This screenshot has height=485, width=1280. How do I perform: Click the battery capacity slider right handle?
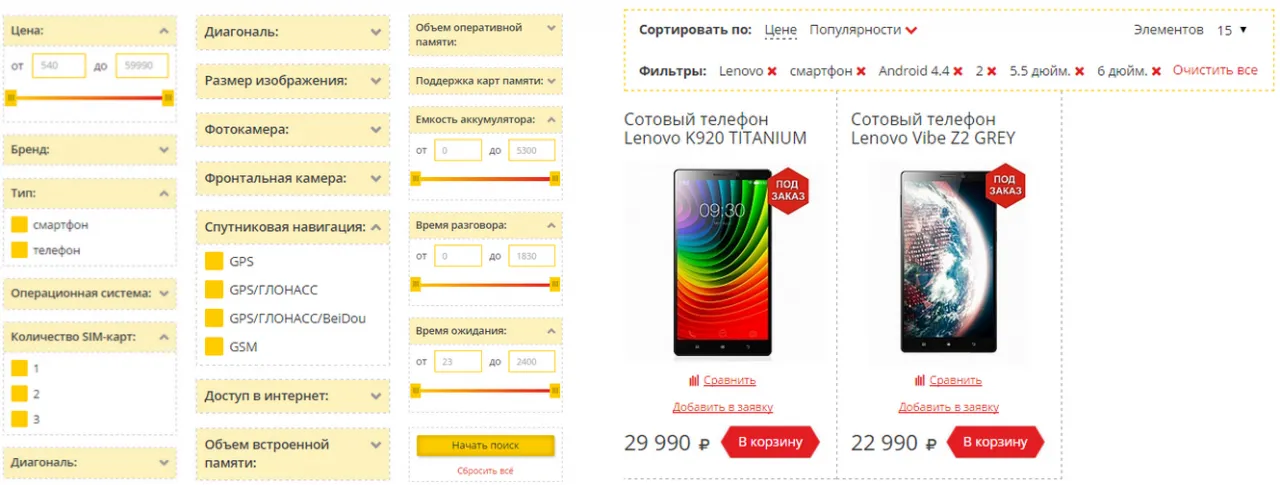click(x=555, y=179)
